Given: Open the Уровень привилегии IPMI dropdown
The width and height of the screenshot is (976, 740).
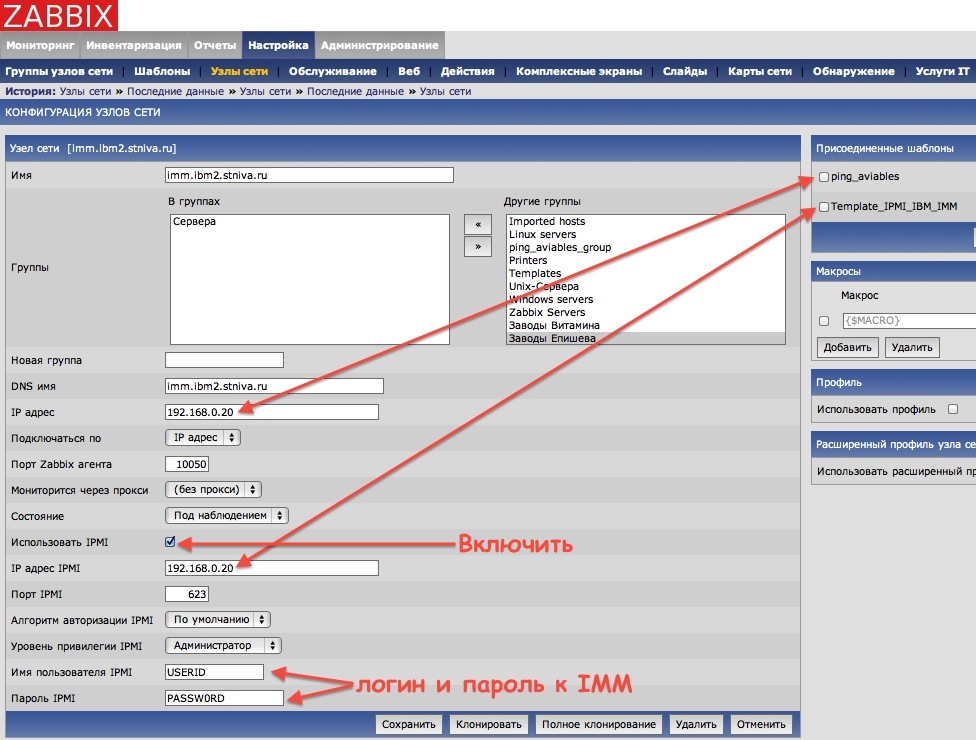Looking at the screenshot, I should pyautogui.click(x=223, y=646).
